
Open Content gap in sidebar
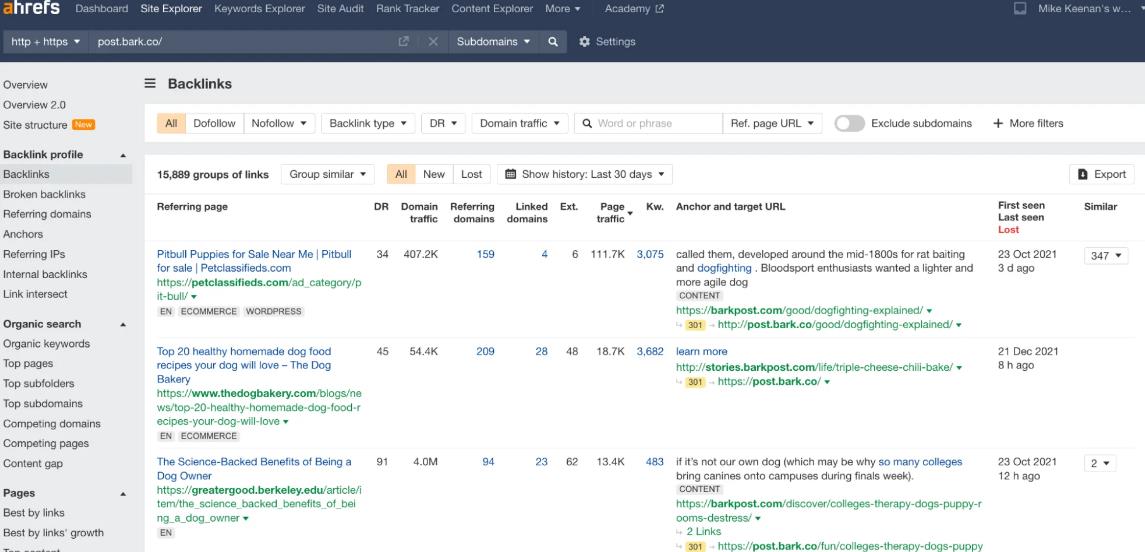point(33,464)
